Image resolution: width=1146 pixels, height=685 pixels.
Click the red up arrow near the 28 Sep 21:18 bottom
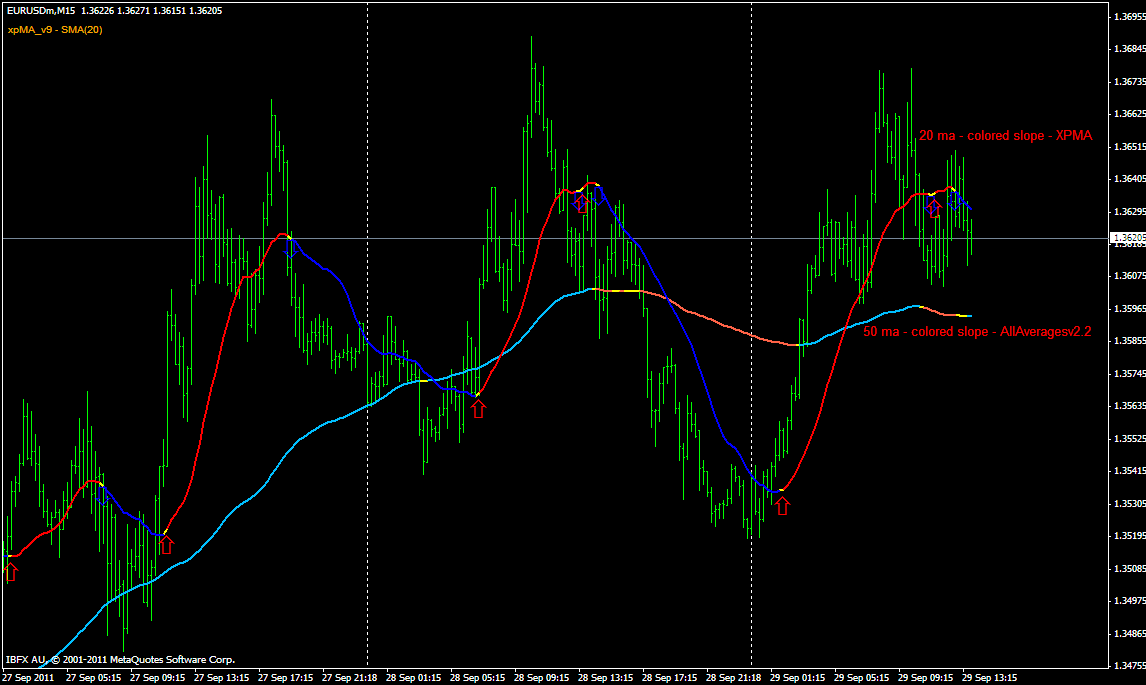[x=784, y=507]
